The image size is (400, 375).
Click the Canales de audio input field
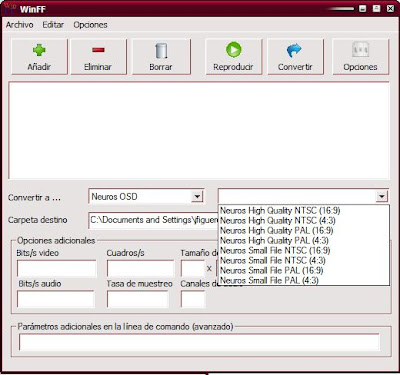[193, 299]
